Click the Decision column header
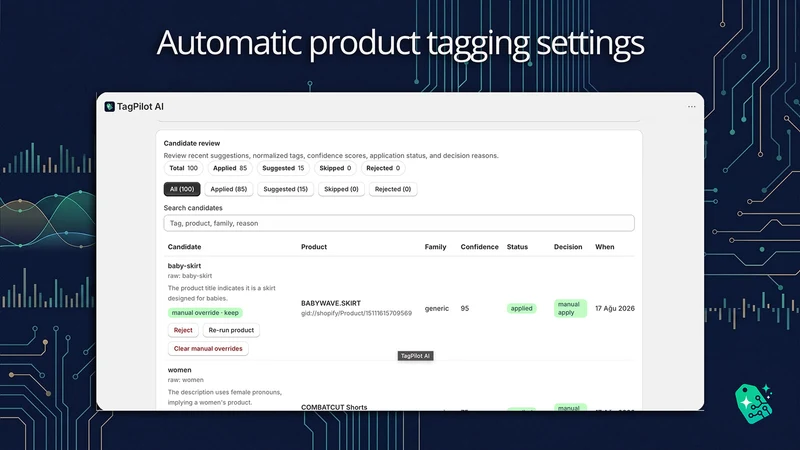This screenshot has height=450, width=800. [568, 247]
